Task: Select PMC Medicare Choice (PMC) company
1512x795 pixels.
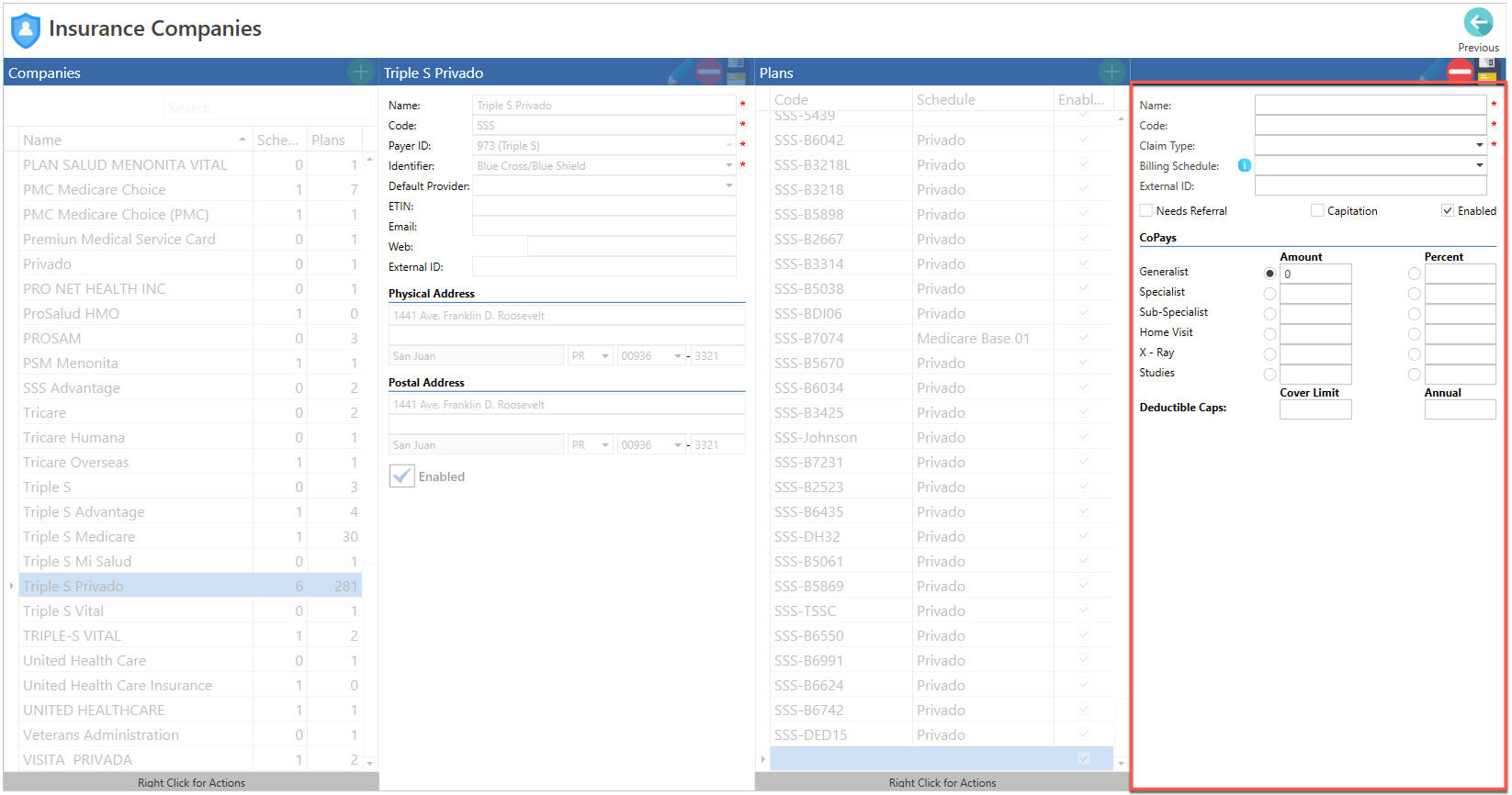Action: [190, 214]
